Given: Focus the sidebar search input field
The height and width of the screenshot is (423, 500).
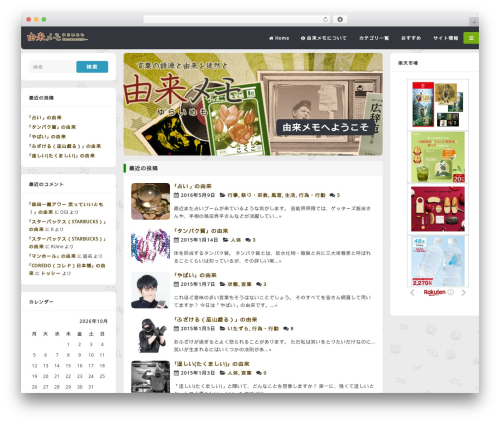Looking at the screenshot, I should (x=52, y=67).
